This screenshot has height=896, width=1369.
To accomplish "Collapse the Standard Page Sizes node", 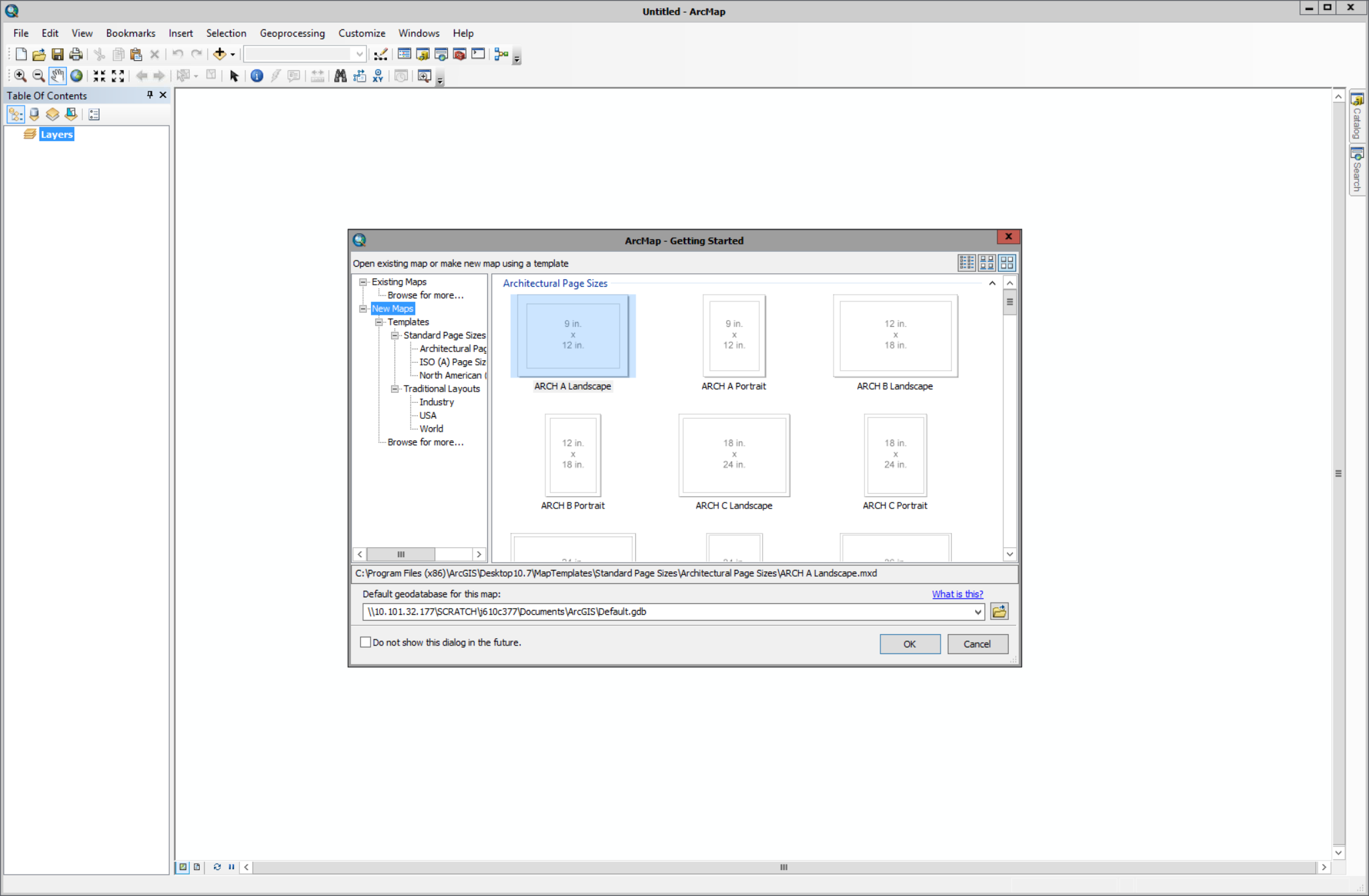I will click(x=395, y=335).
